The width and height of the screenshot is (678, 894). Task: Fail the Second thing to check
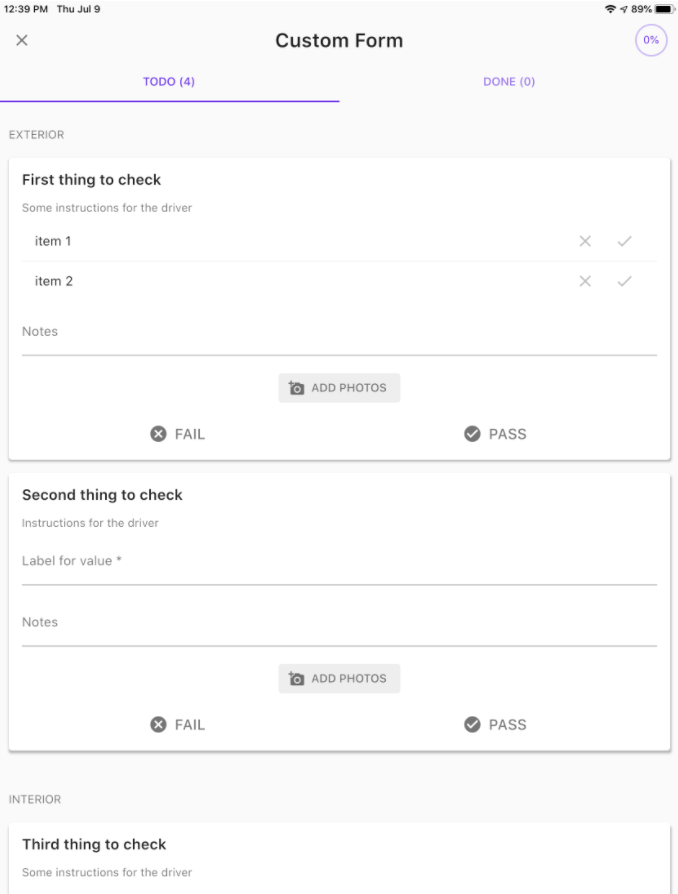pos(178,725)
